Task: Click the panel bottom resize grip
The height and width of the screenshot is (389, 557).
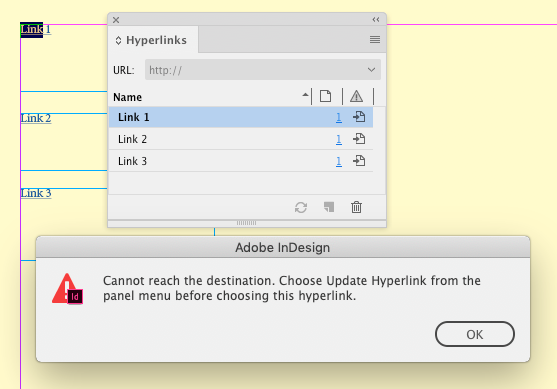Action: tap(247, 223)
